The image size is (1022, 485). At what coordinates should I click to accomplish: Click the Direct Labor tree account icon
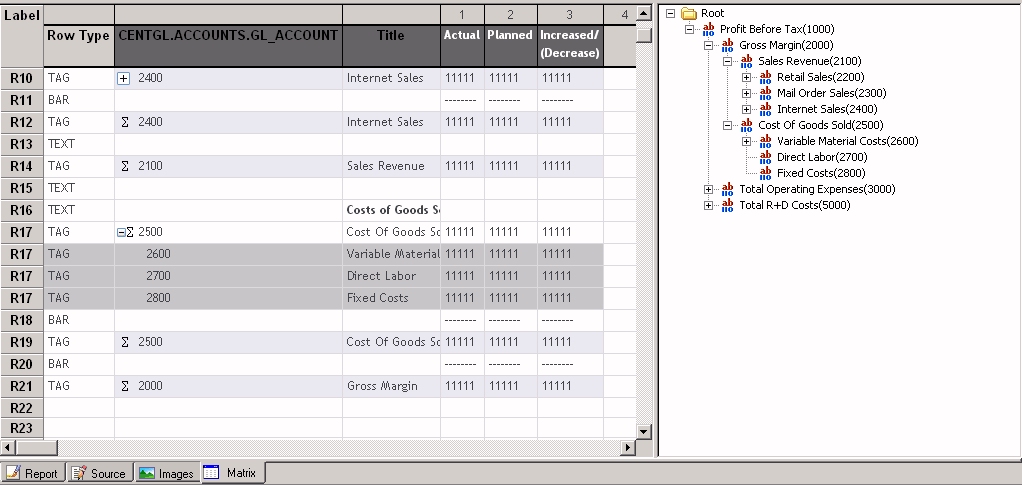(765, 157)
